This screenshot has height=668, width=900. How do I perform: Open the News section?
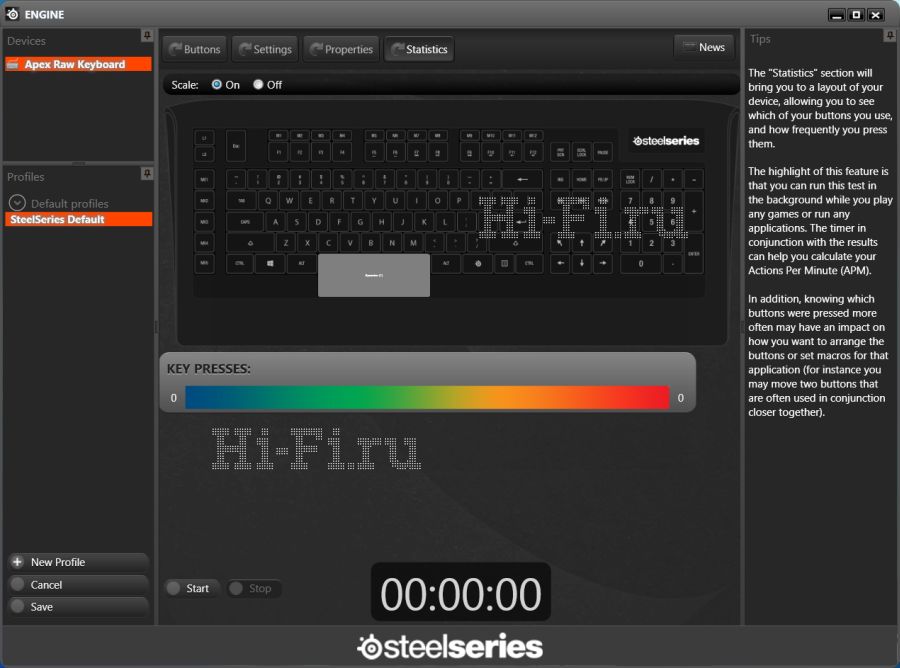pyautogui.click(x=703, y=47)
